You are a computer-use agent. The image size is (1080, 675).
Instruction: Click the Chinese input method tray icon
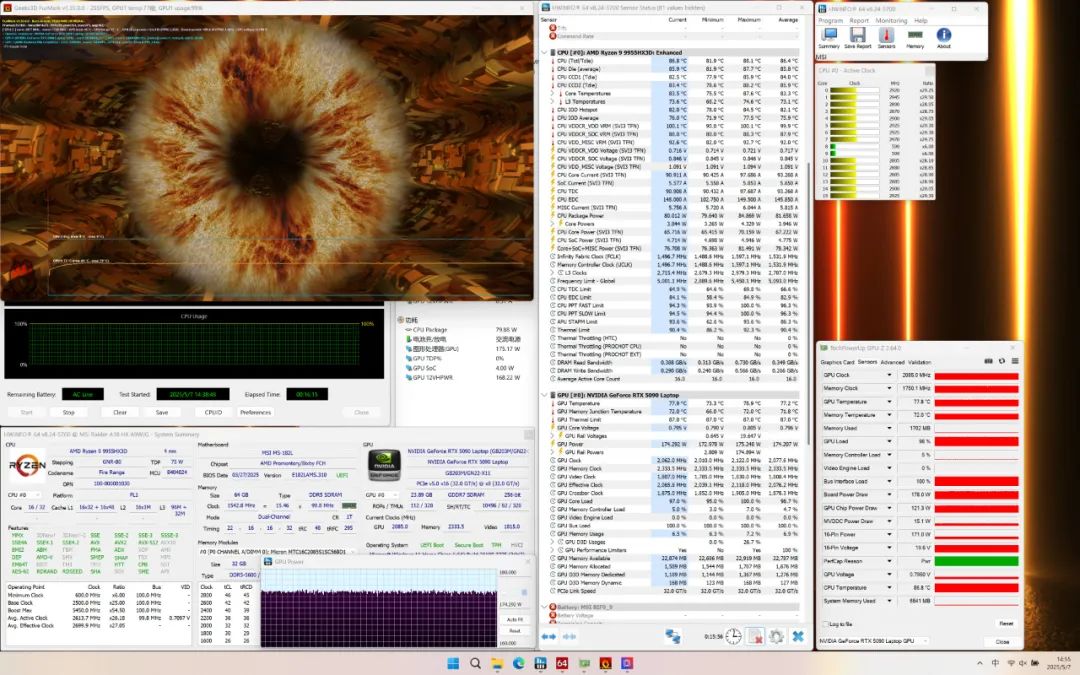click(995, 663)
